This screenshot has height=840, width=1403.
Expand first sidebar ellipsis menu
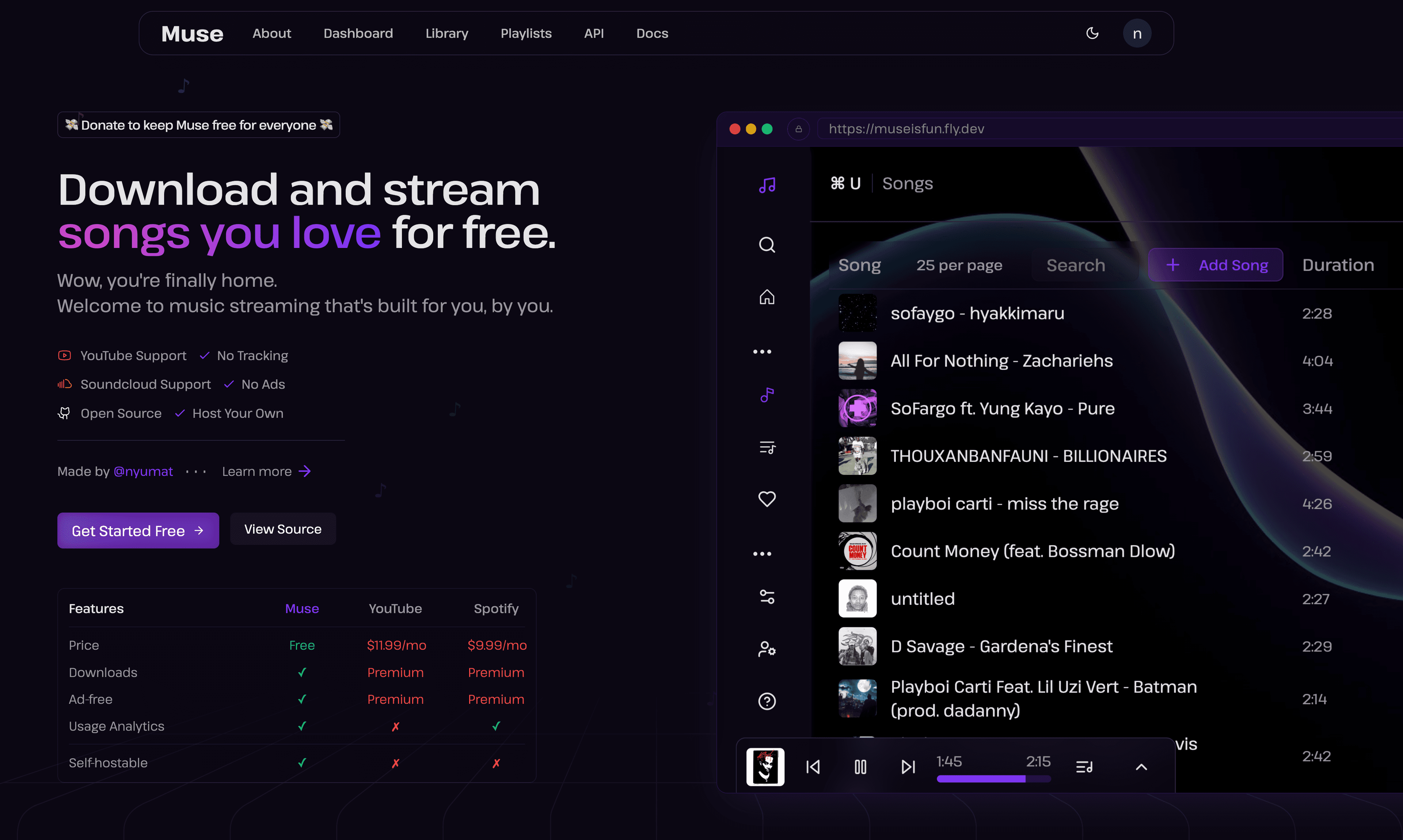[x=762, y=351]
